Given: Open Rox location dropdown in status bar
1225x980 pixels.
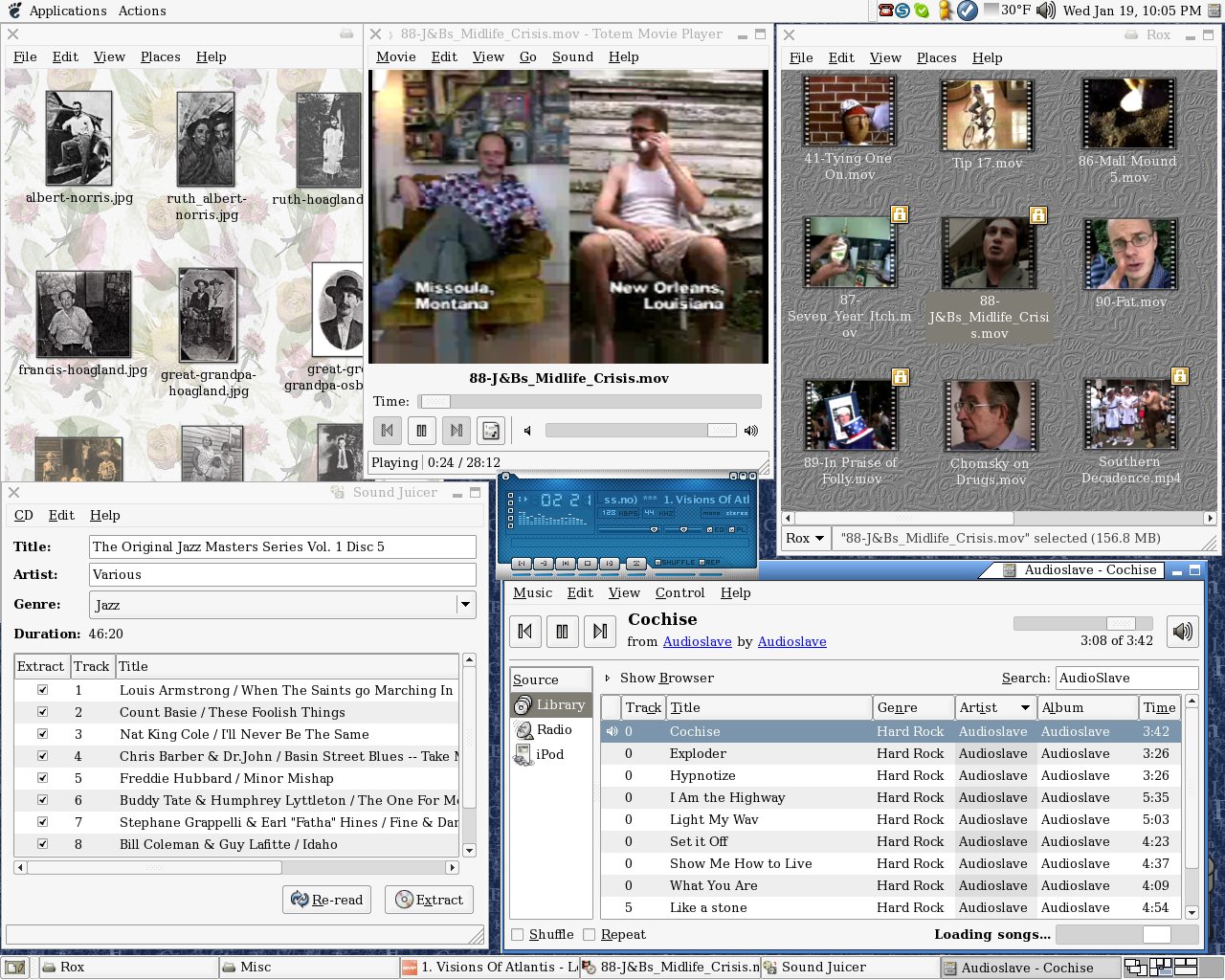Looking at the screenshot, I should pyautogui.click(x=806, y=538).
